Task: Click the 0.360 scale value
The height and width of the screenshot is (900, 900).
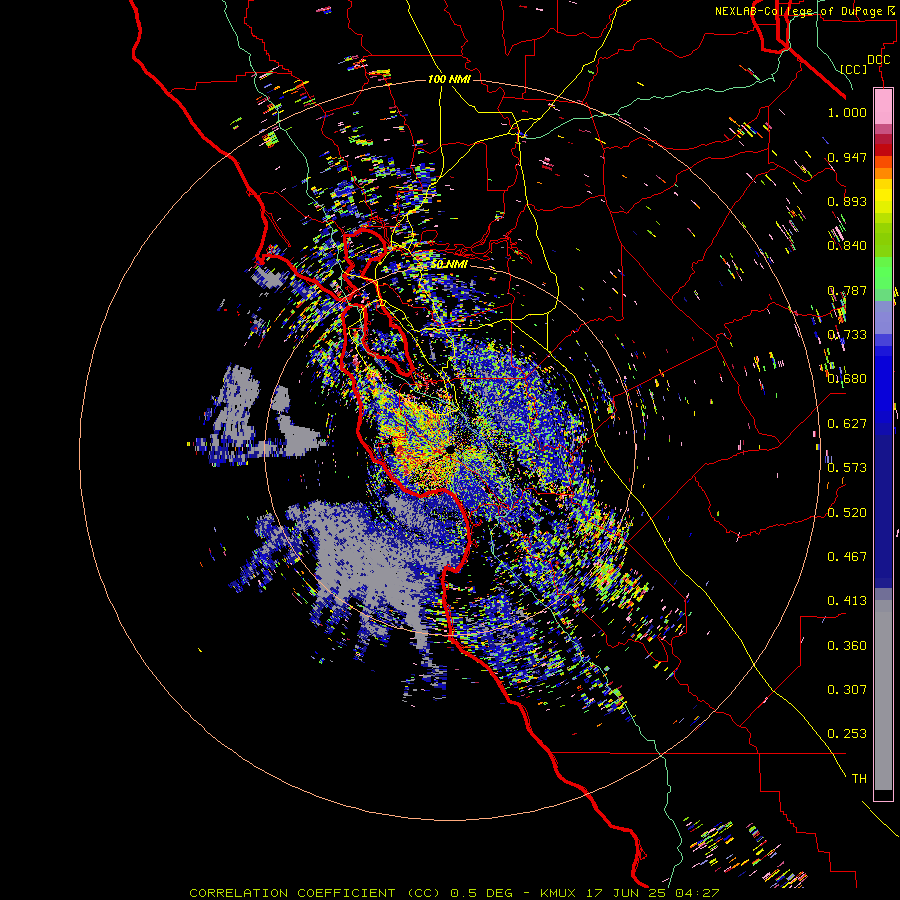Action: click(847, 646)
